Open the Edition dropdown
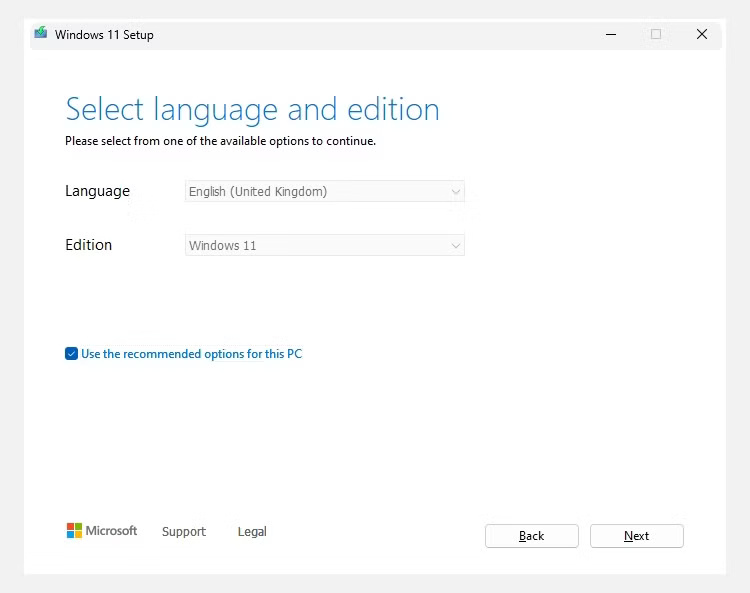 tap(324, 245)
